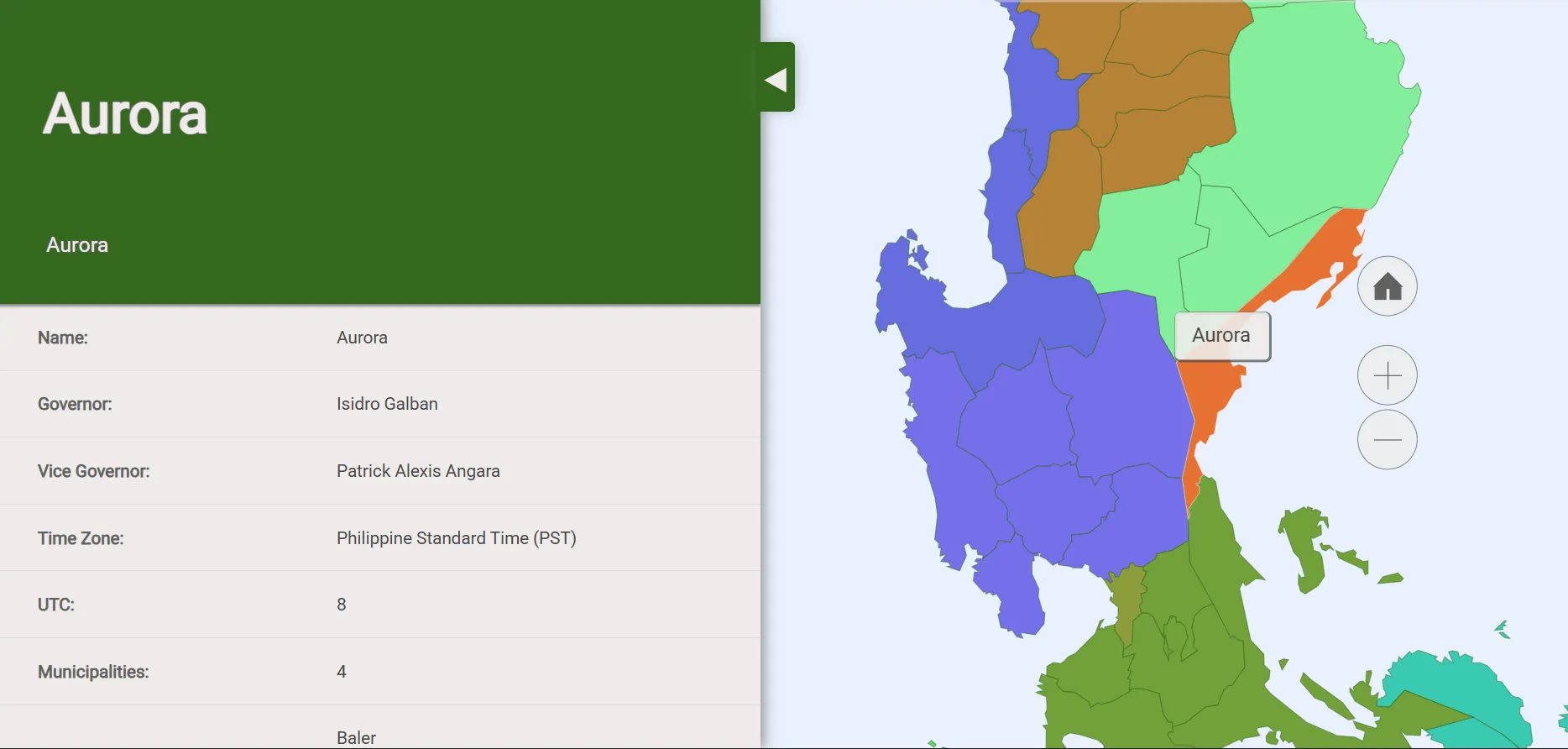Click the Governor field label
This screenshot has width=1568, height=749.
tap(75, 404)
